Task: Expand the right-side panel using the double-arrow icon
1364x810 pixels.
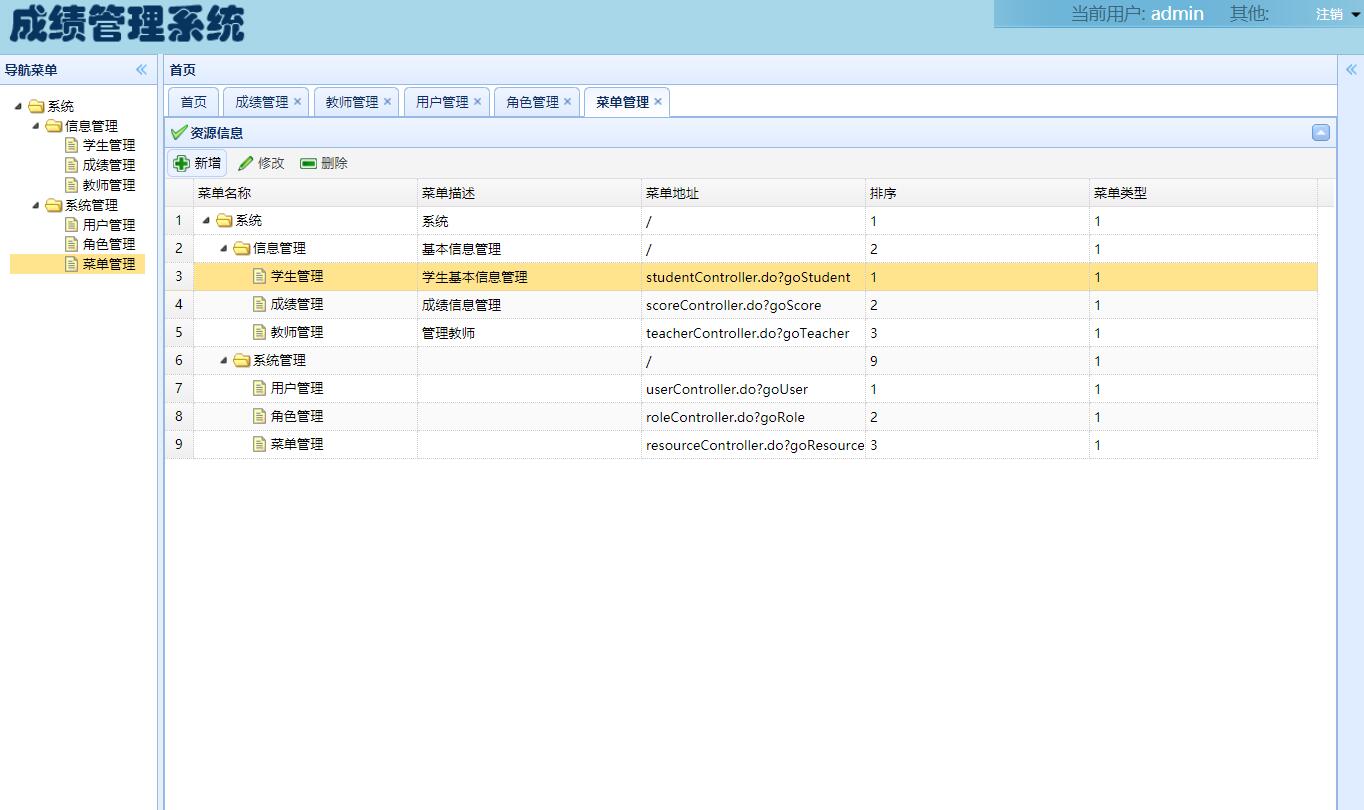Action: coord(1351,70)
